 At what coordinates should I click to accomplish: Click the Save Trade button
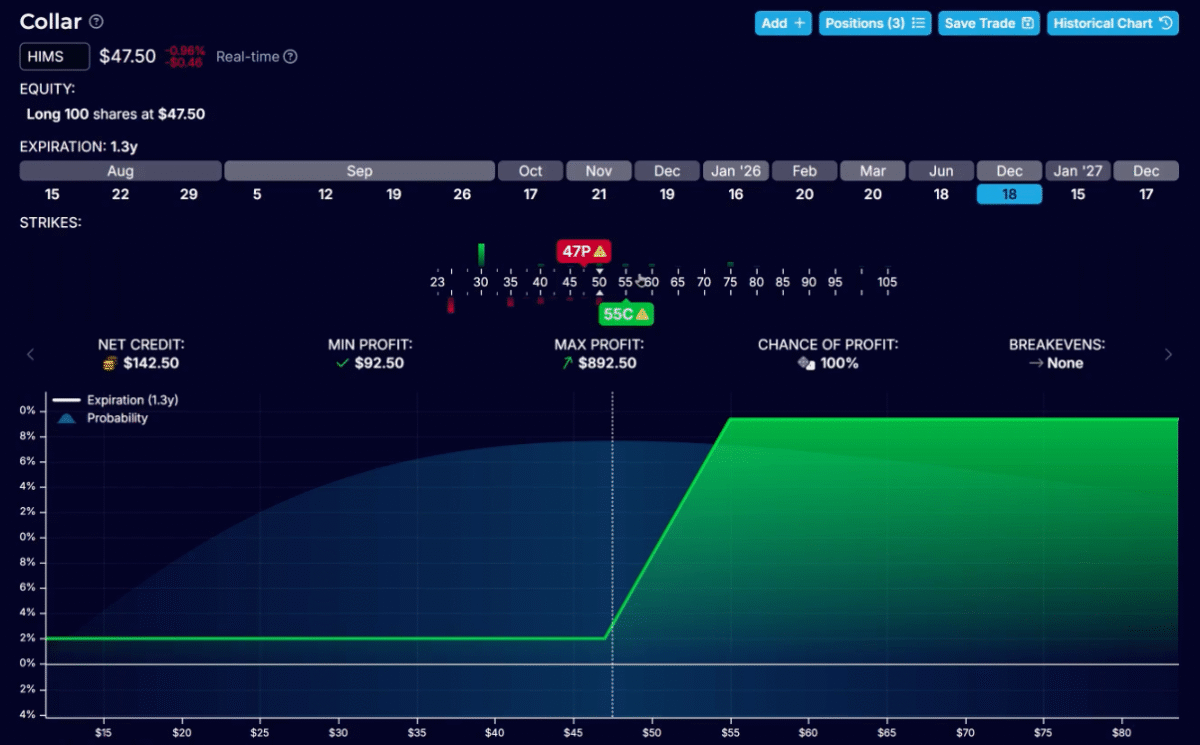tap(988, 23)
